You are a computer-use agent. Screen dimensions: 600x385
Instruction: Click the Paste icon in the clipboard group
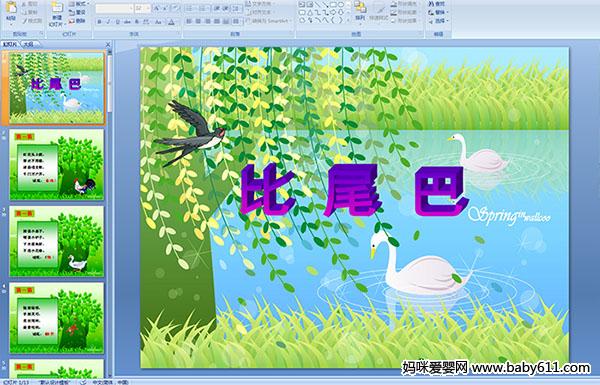point(11,8)
